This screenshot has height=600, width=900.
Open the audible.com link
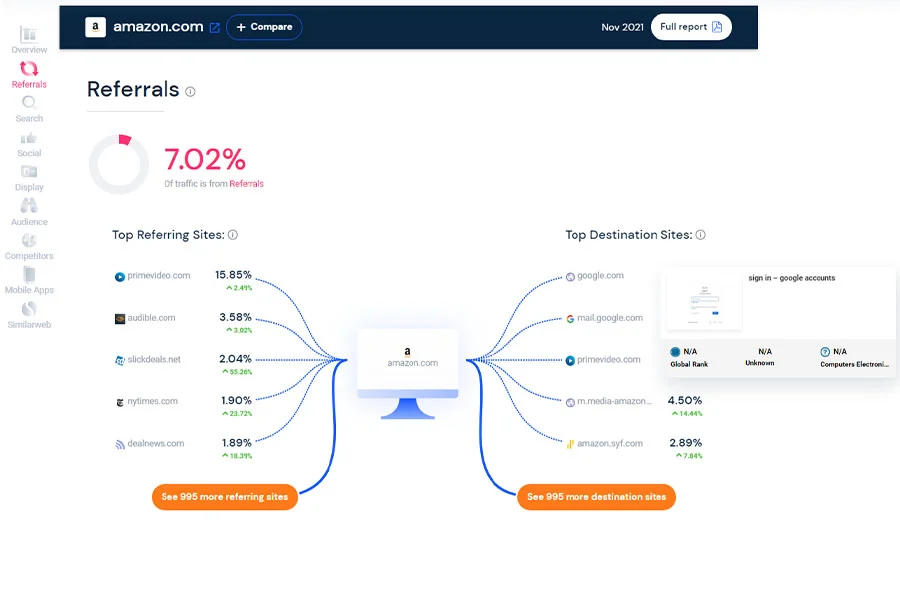pos(151,318)
